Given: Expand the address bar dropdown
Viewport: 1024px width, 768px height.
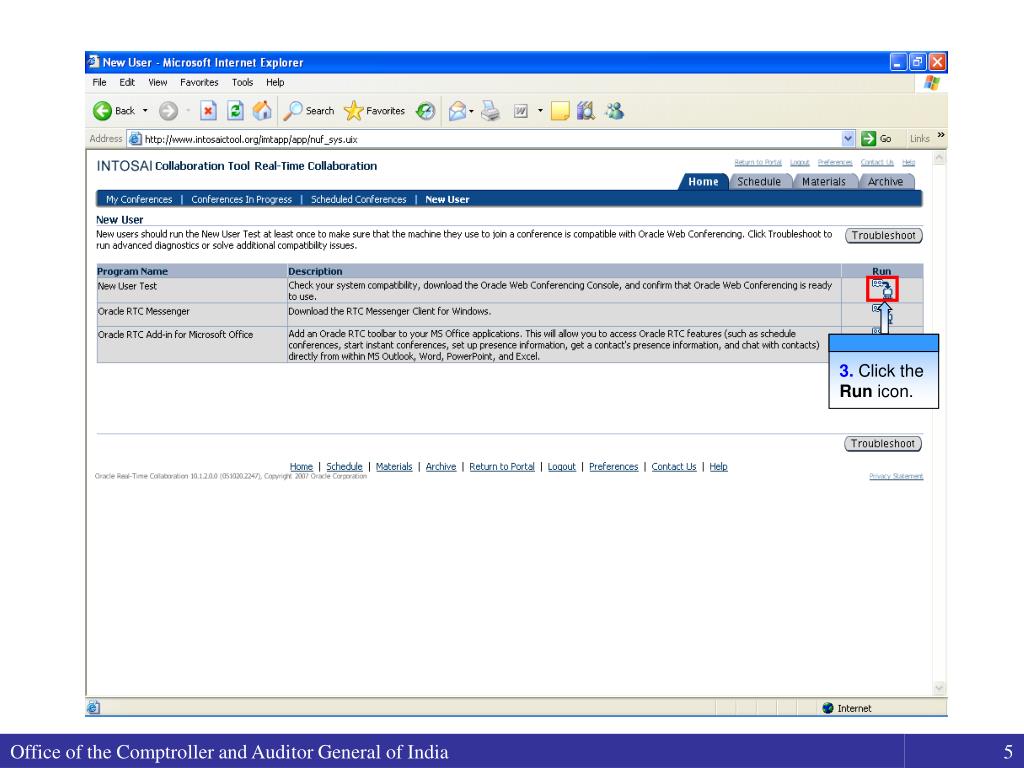Looking at the screenshot, I should click(848, 138).
